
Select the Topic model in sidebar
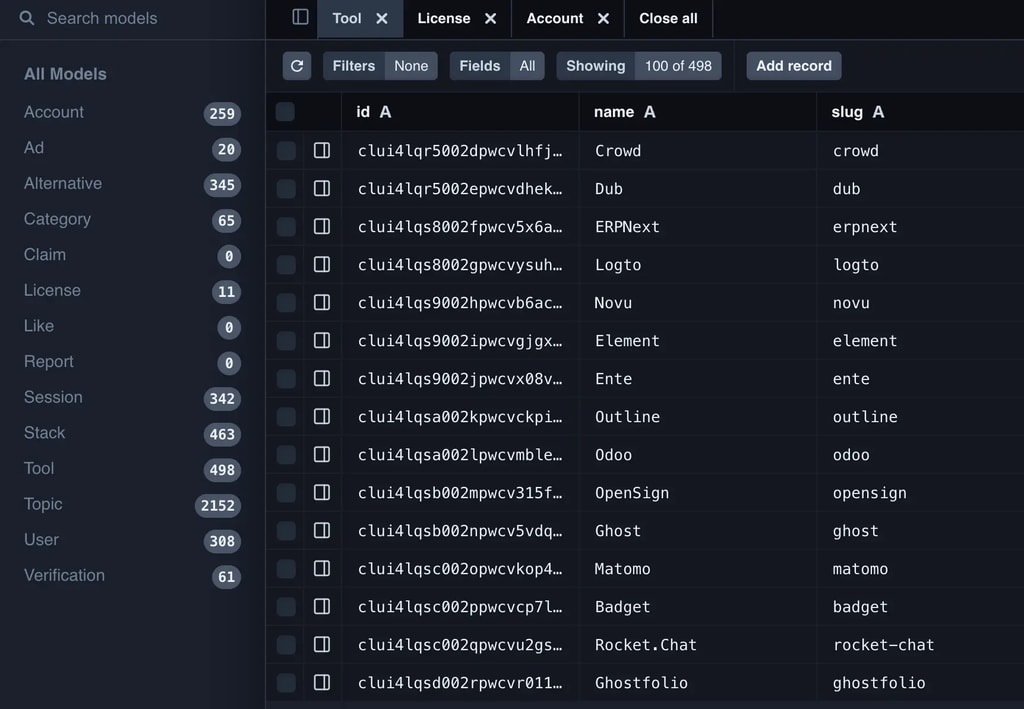43,504
